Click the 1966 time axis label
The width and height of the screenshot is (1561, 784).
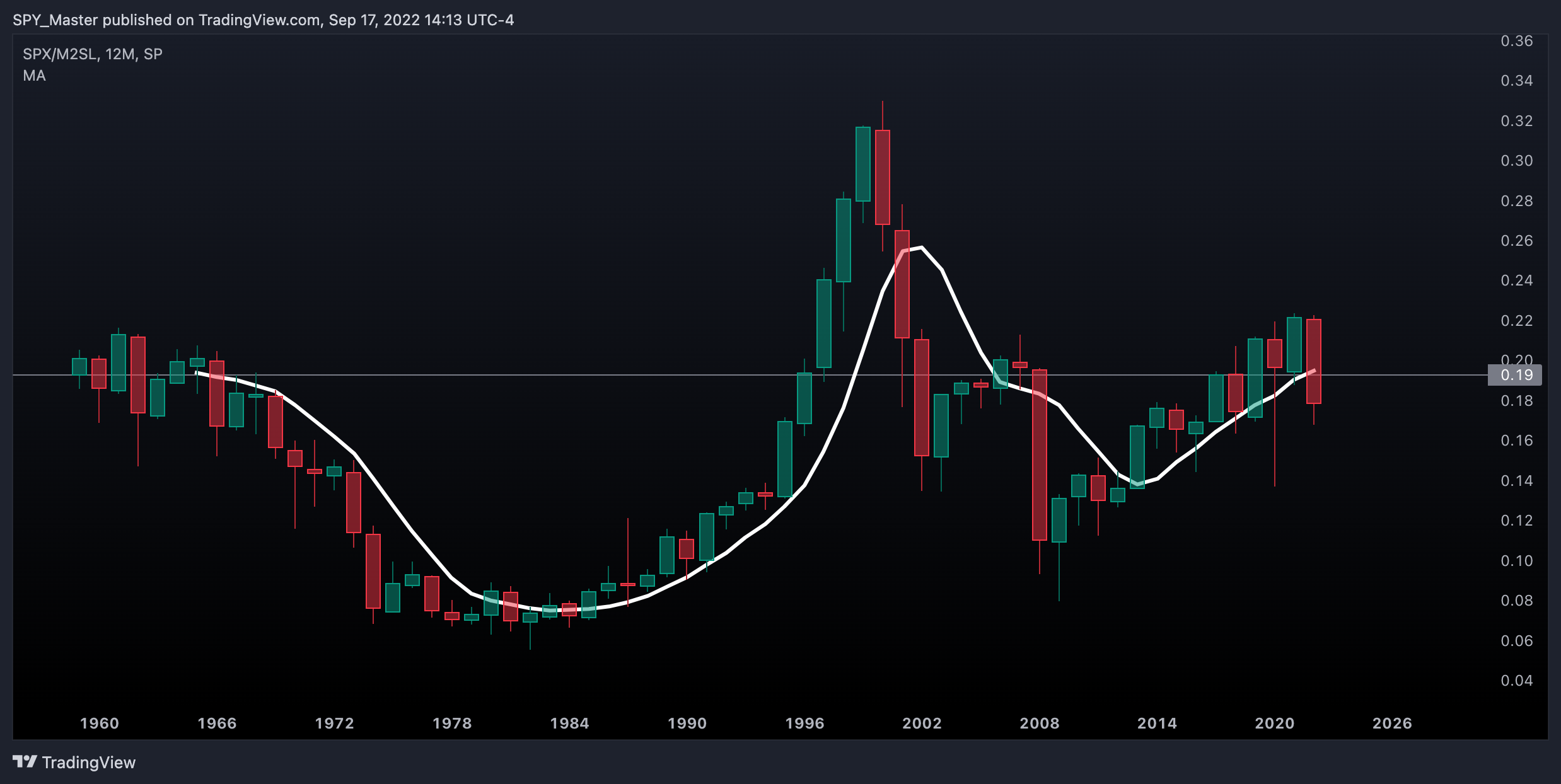(217, 723)
